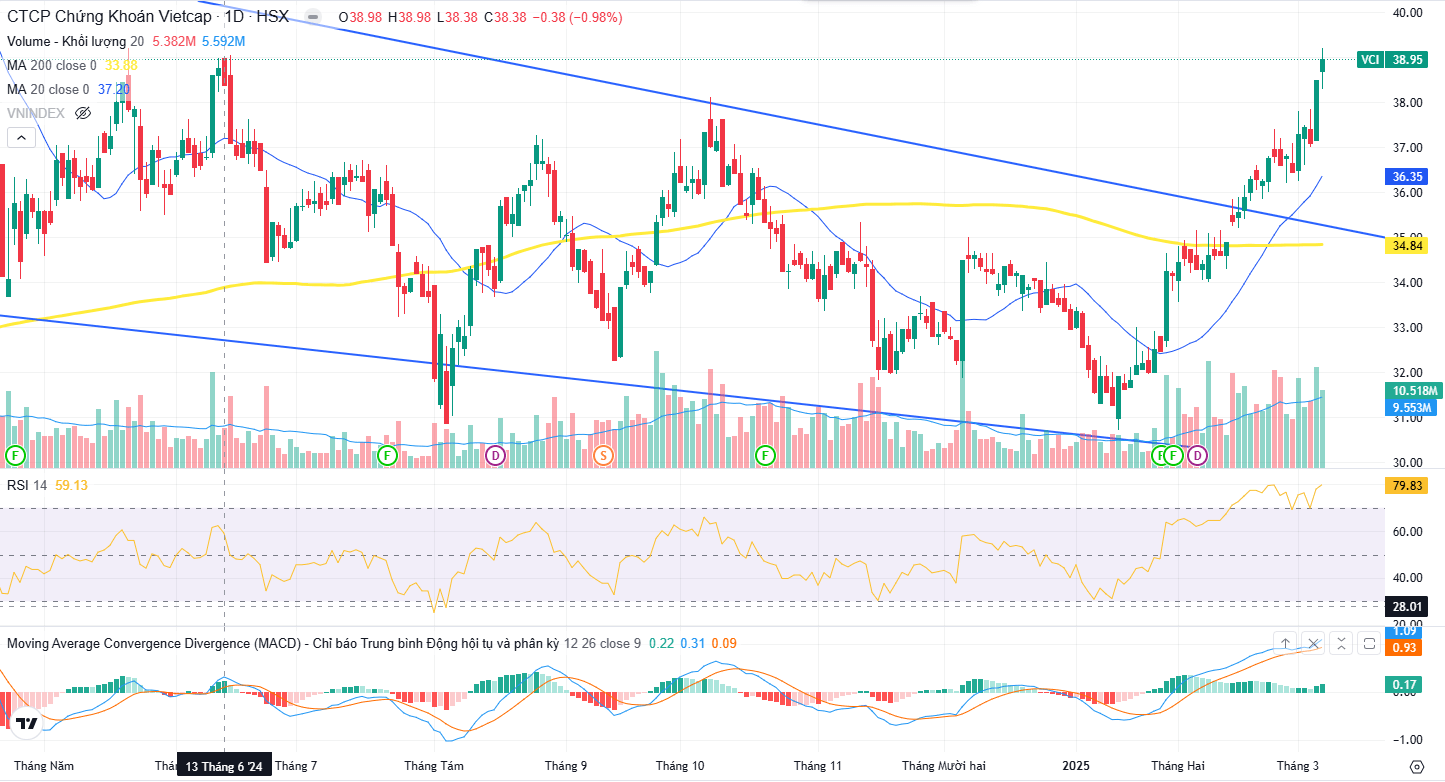Click the green 0.17 histogram value label
This screenshot has height=782, width=1445.
[1405, 684]
